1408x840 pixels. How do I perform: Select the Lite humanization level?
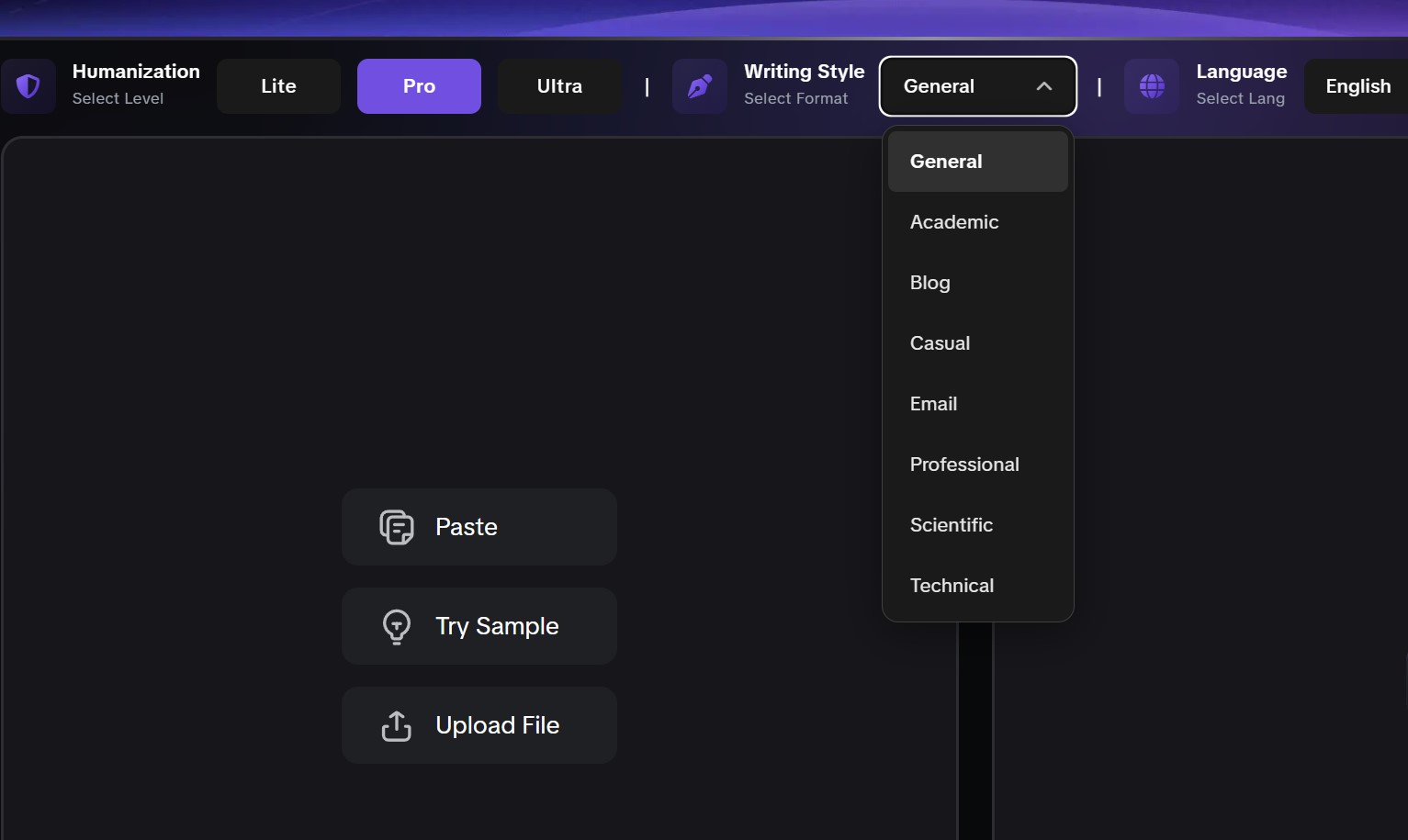(278, 86)
